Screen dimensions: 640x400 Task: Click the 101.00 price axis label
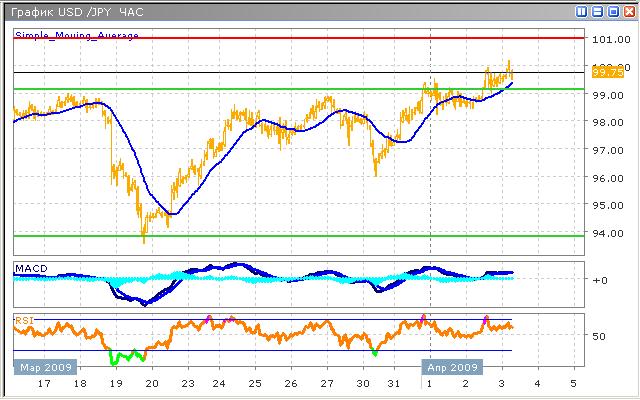[x=611, y=40]
